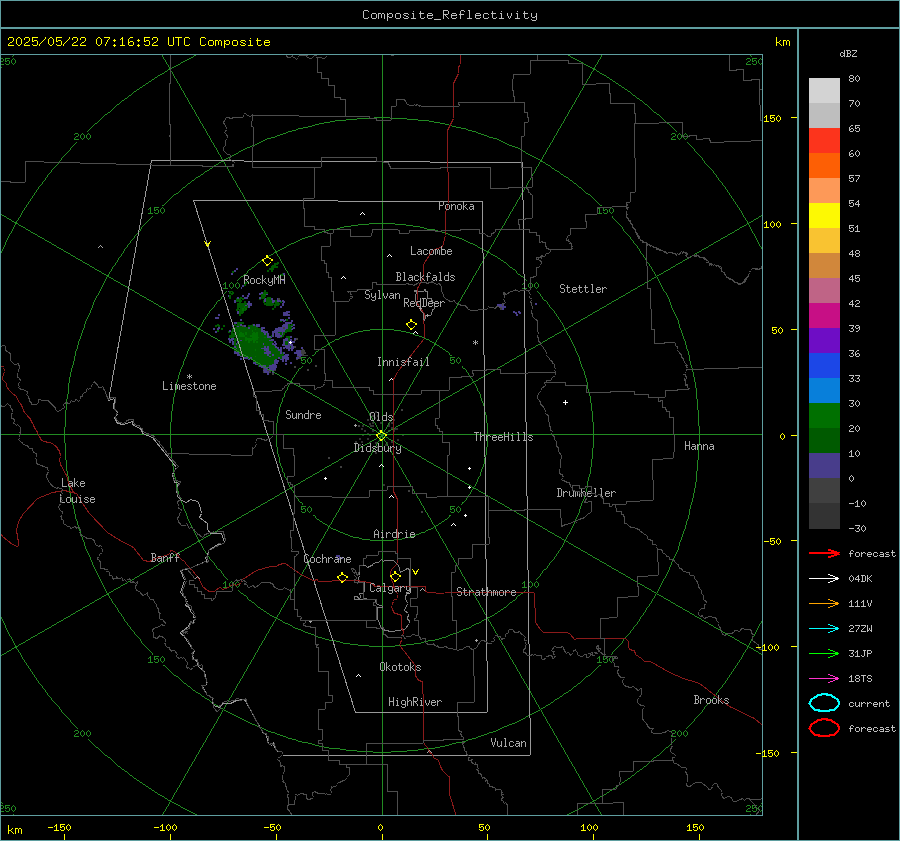Click the HighRiver label
The height and width of the screenshot is (841, 900).
coord(415,702)
